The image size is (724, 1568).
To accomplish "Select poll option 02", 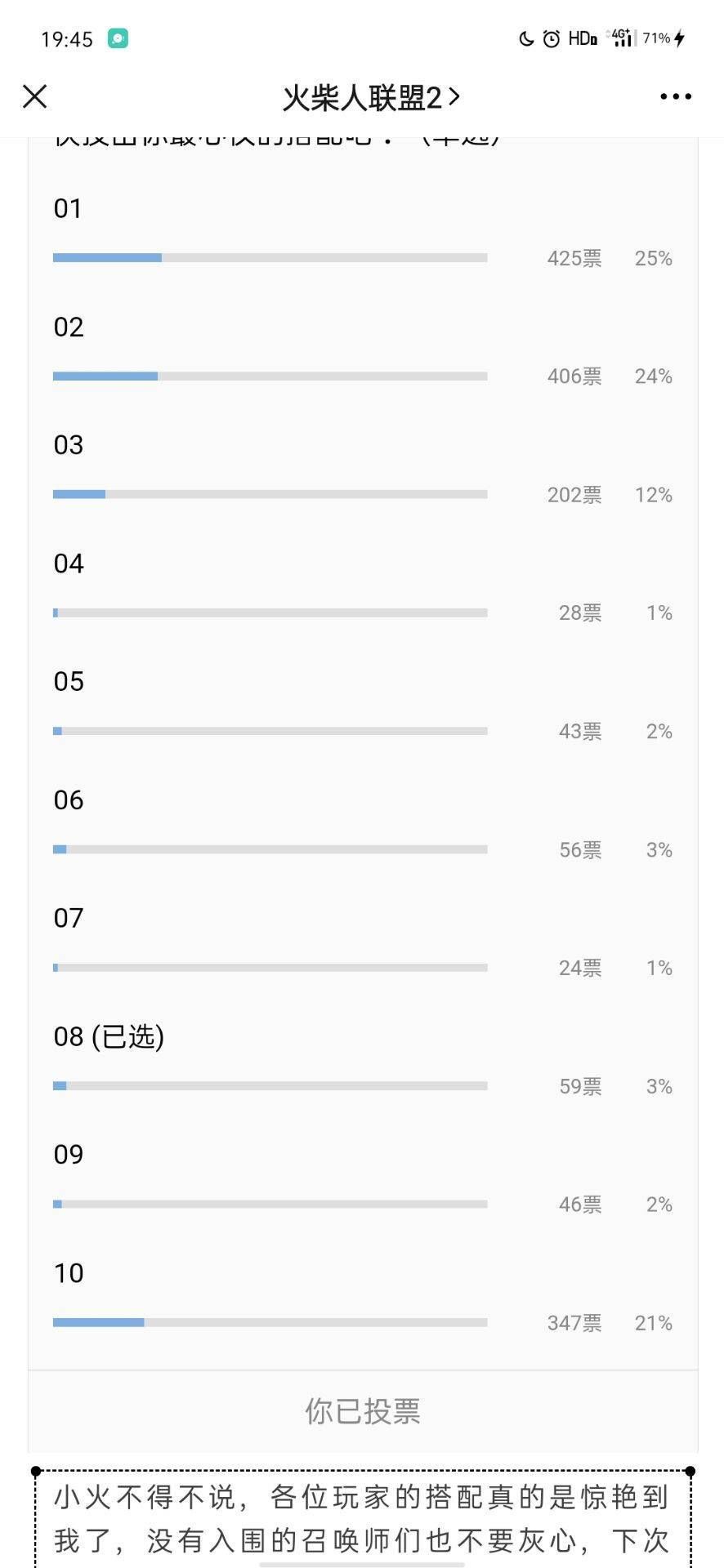I will coord(69,327).
